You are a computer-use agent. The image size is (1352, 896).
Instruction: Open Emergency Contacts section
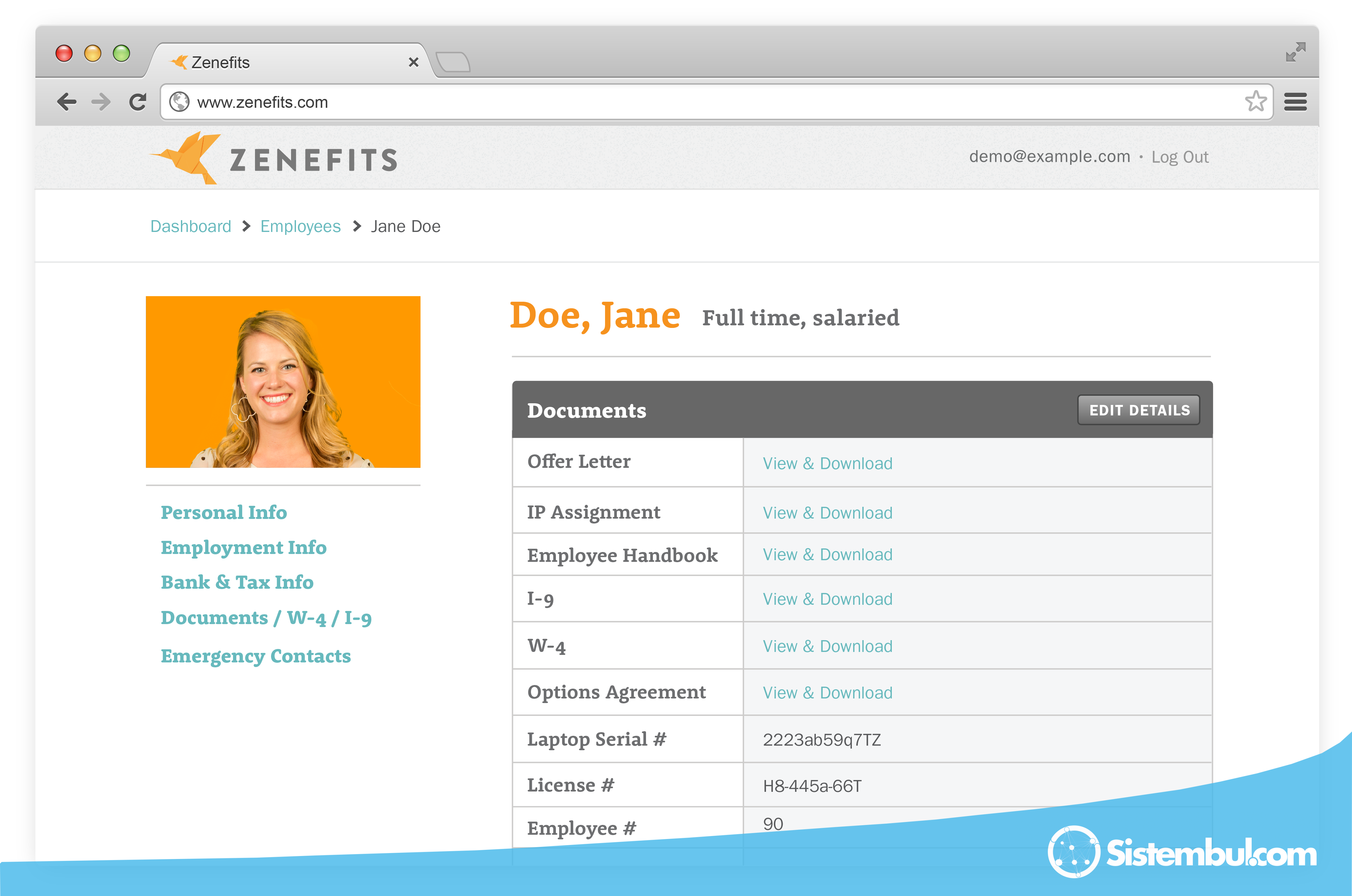[x=256, y=656]
